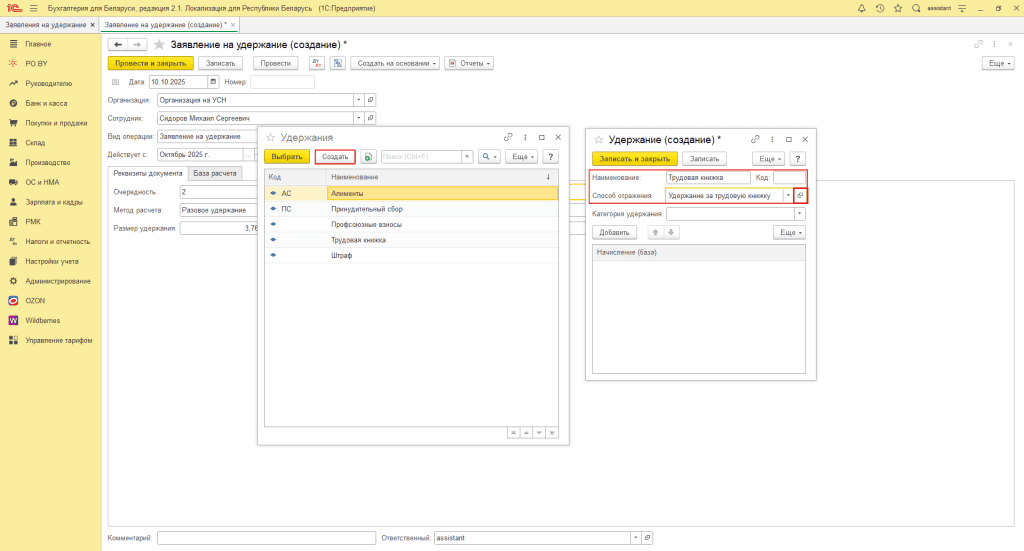This screenshot has height=551, width=1024.
Task: Click into the Комментарий input field
Action: point(265,538)
